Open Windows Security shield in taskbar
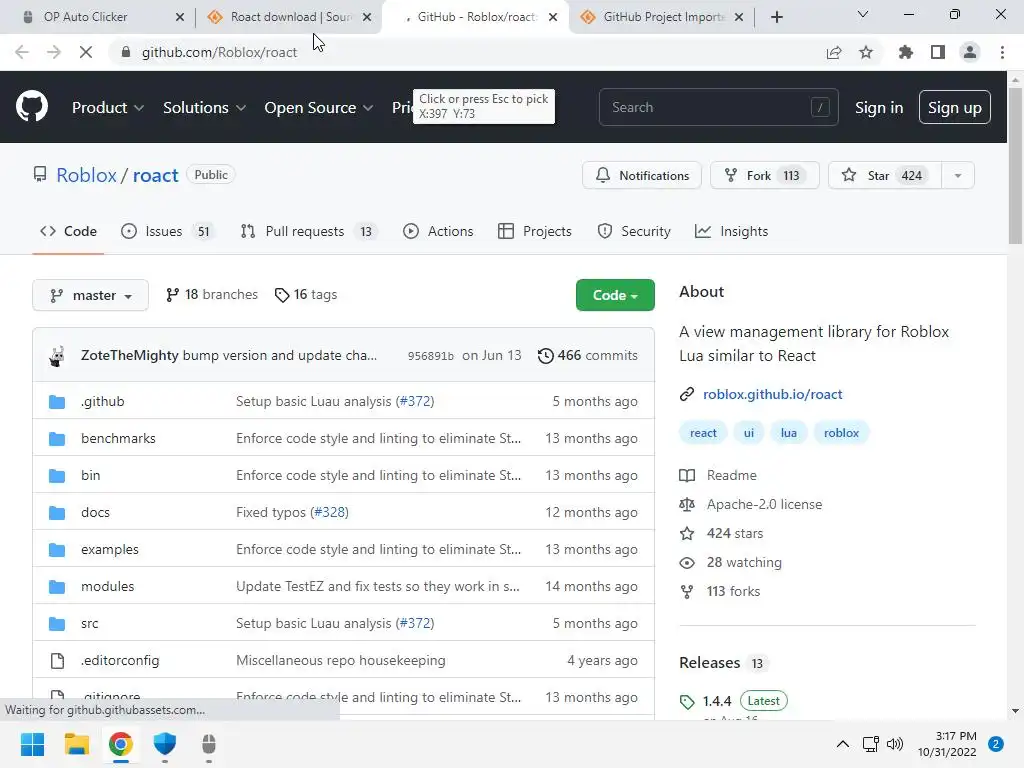 point(165,744)
